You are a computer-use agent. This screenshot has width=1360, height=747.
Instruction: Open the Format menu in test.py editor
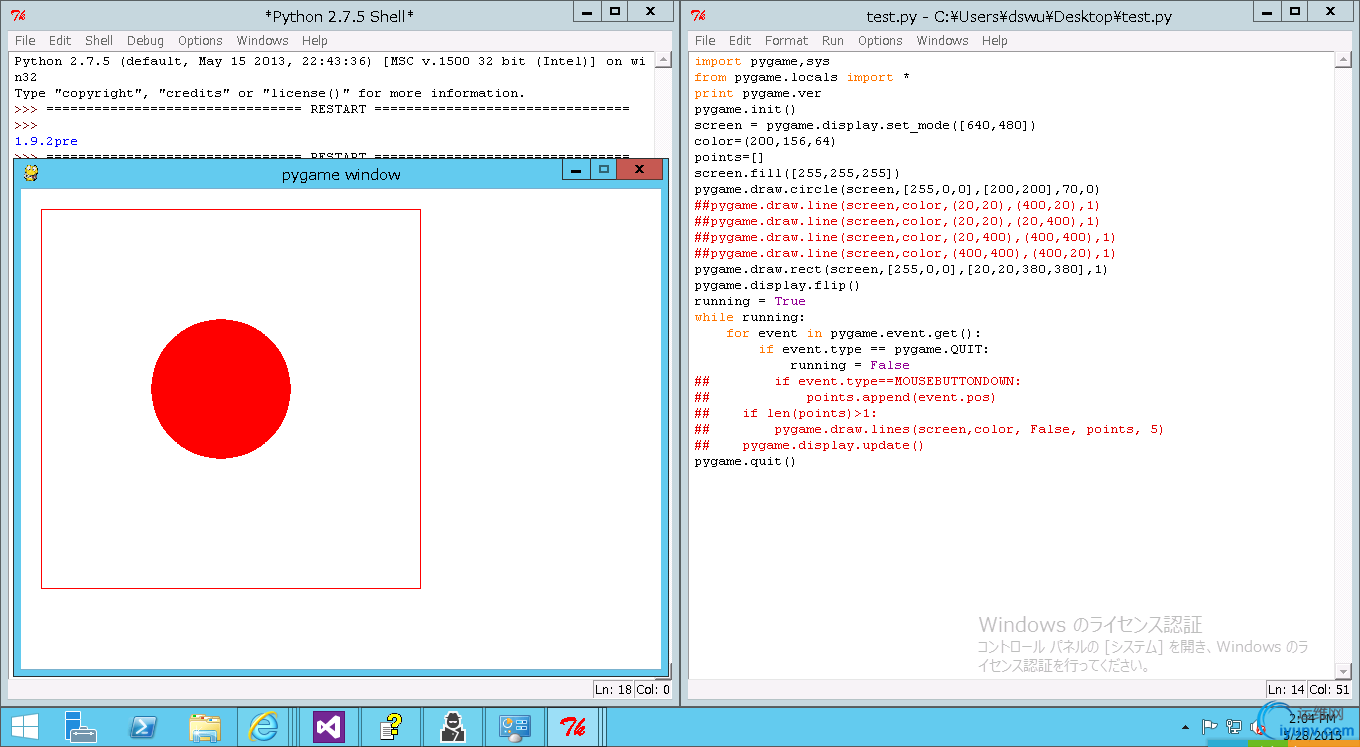786,41
